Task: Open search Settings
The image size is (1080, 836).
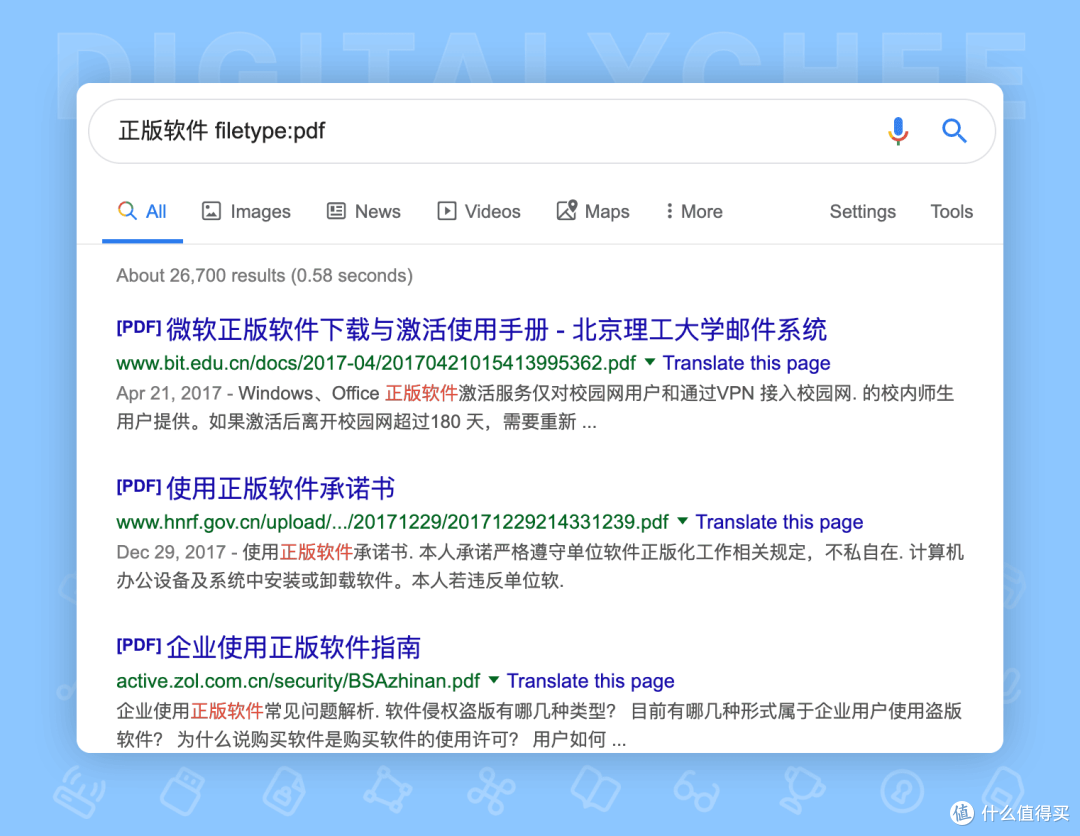Action: click(862, 211)
